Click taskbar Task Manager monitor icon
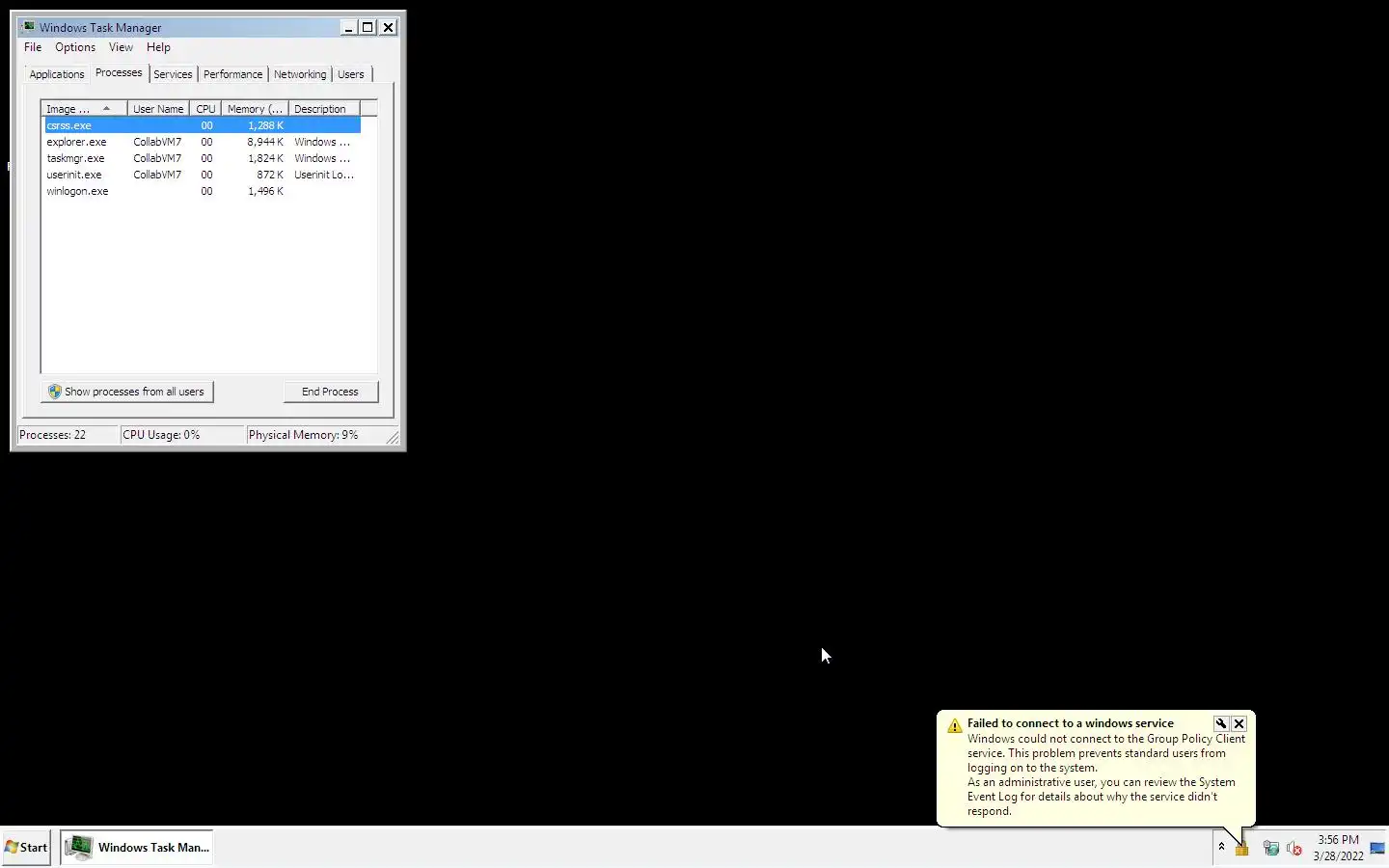Viewport: 1389px width, 868px height. [x=79, y=848]
